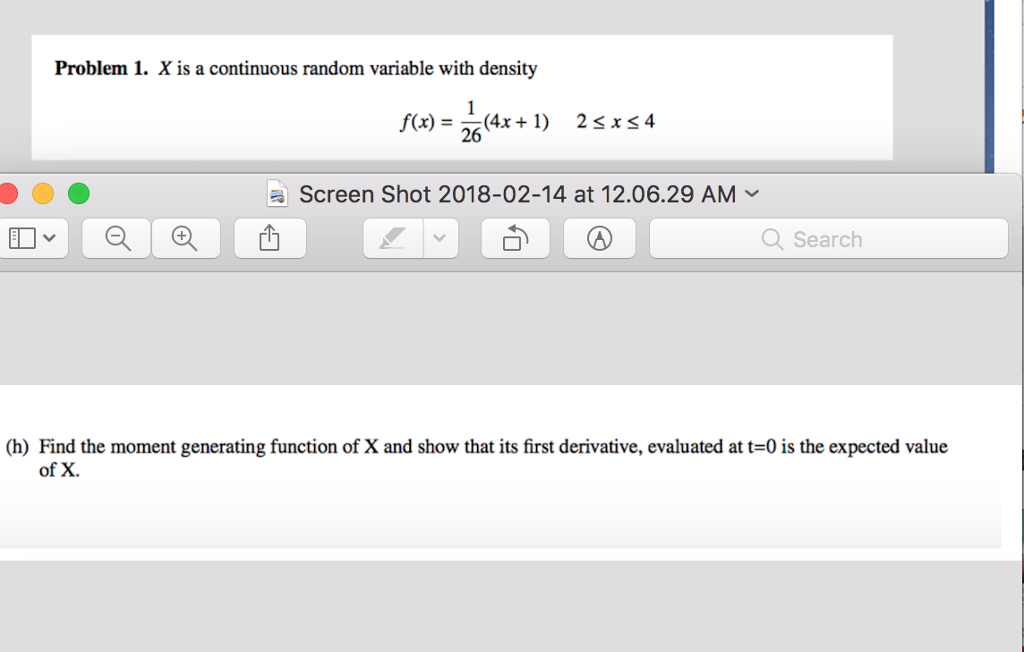Zoom out of the screenshot
Viewport: 1024px width, 652px height.
pos(116,238)
